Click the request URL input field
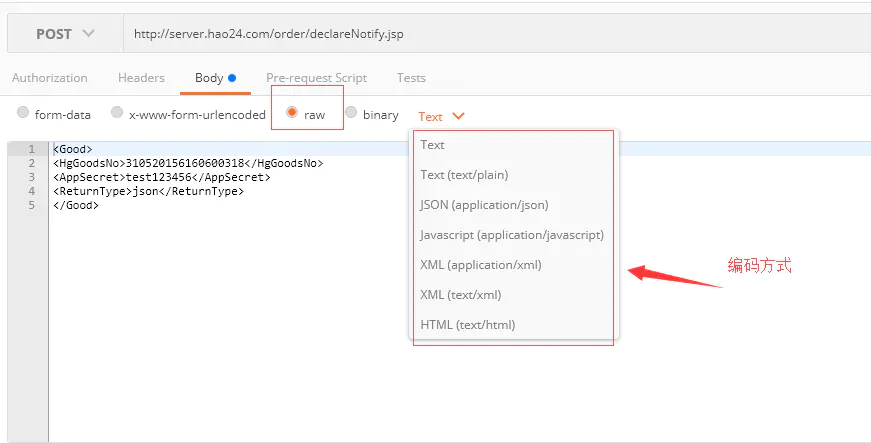The image size is (871, 443). point(497,34)
